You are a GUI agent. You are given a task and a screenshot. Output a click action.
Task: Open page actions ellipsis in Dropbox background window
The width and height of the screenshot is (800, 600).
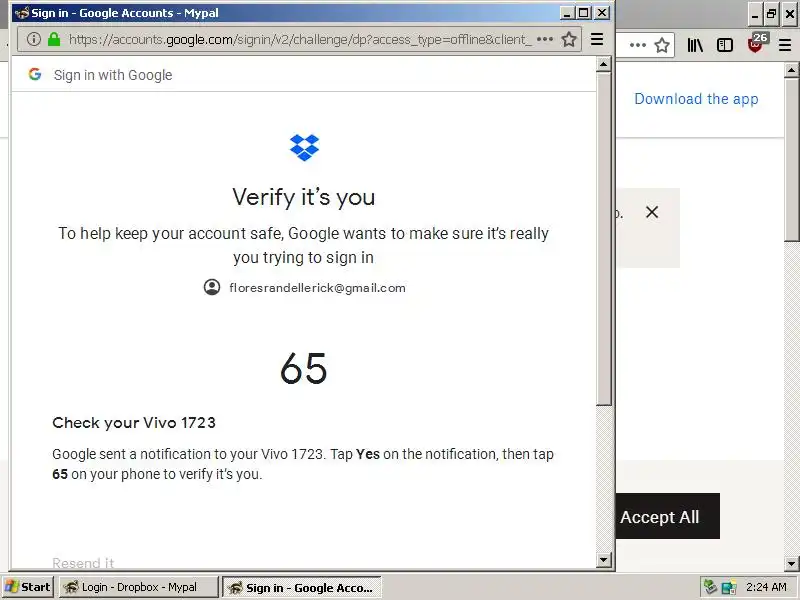(x=638, y=45)
